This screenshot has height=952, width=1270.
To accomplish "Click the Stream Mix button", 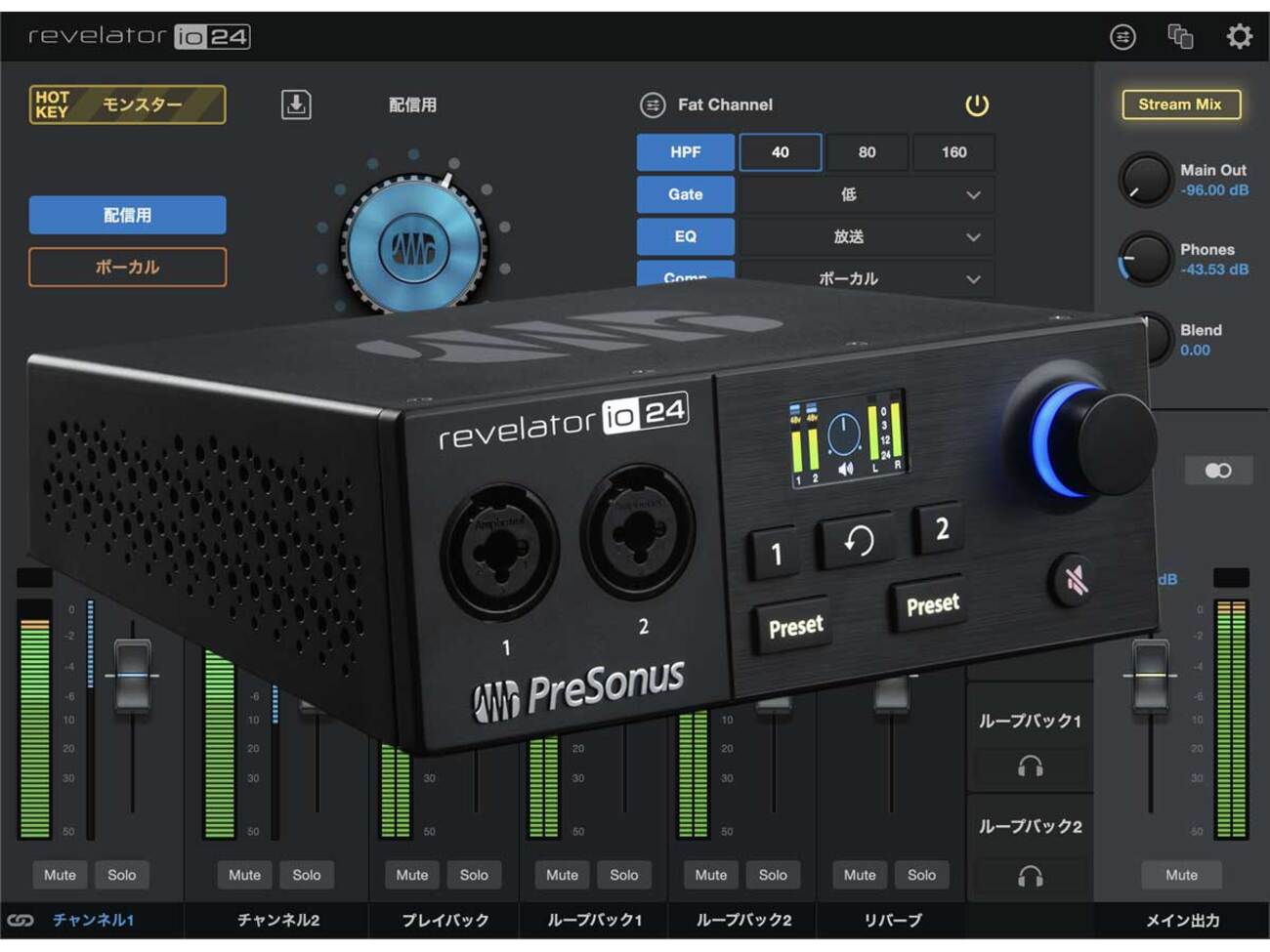I will (x=1180, y=104).
